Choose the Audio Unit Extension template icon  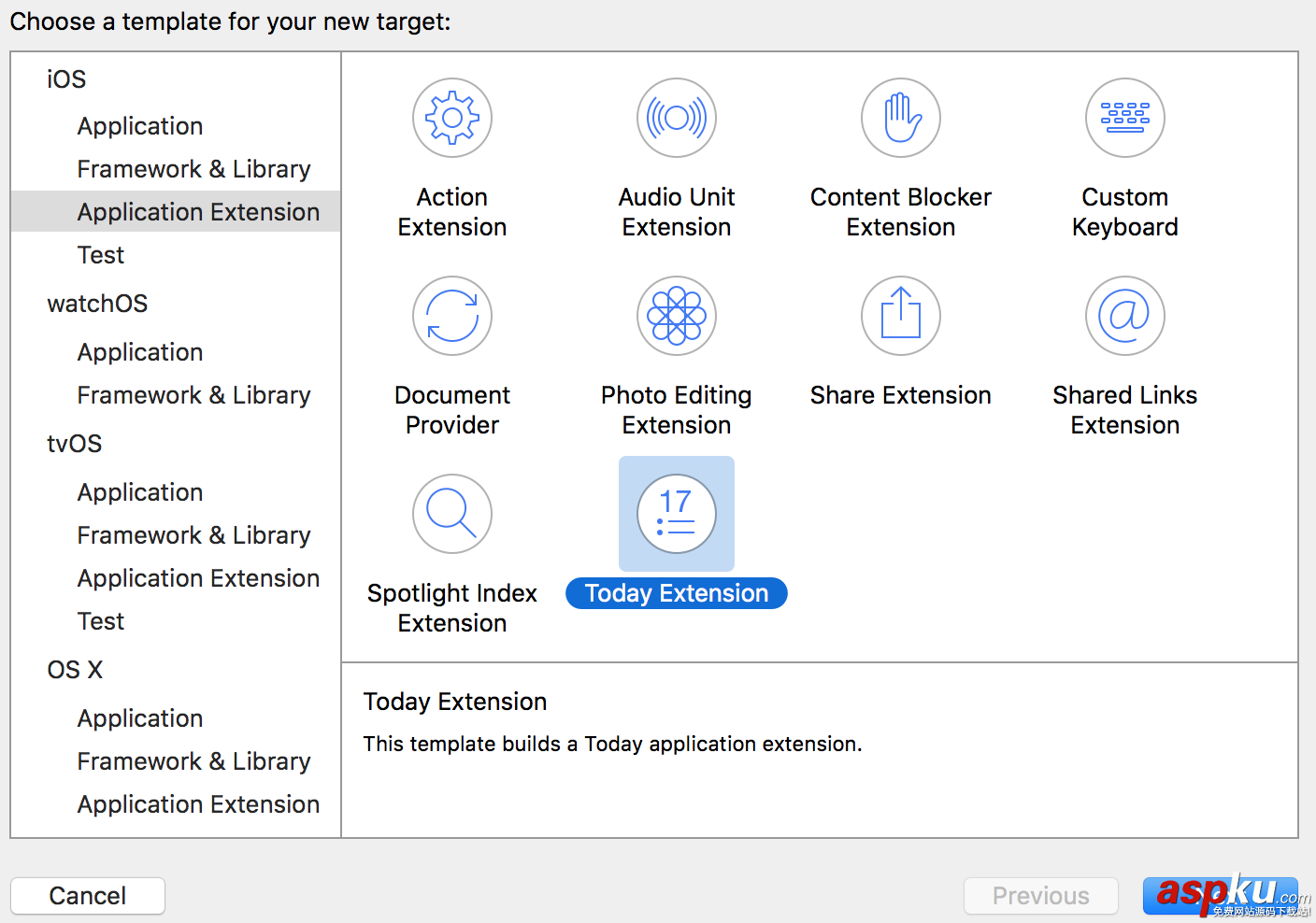[x=677, y=118]
